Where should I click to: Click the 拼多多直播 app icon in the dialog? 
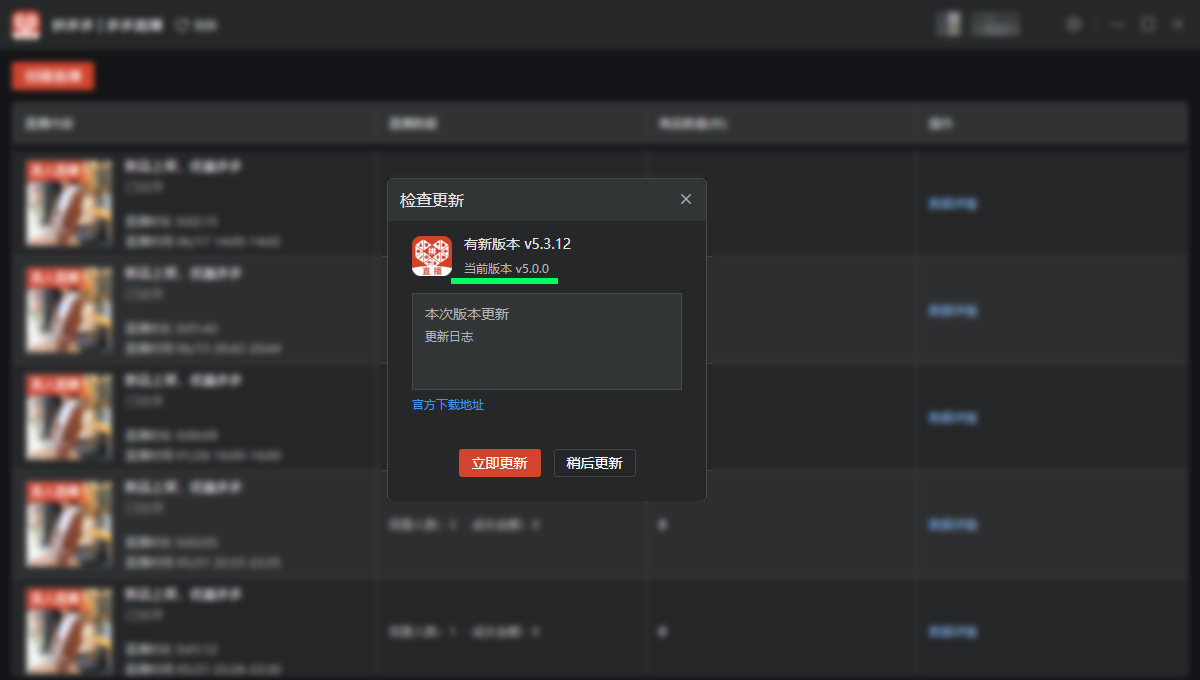tap(431, 256)
